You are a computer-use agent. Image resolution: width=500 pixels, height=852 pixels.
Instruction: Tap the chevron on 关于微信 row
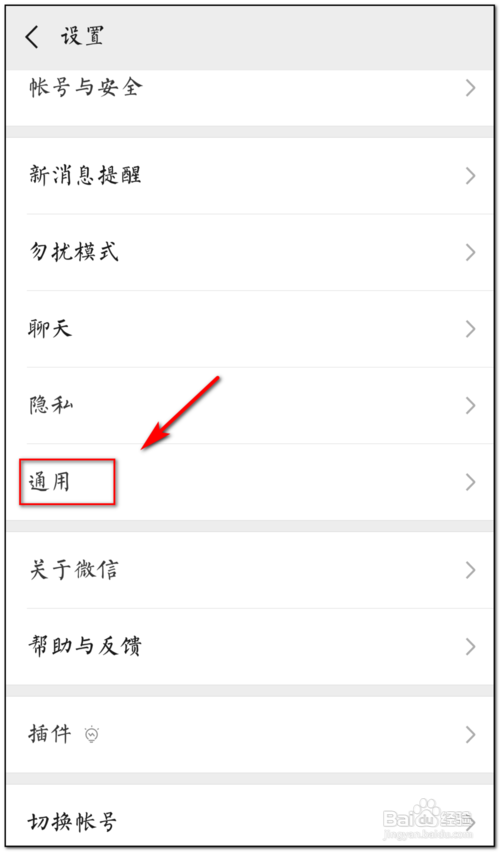pos(471,570)
